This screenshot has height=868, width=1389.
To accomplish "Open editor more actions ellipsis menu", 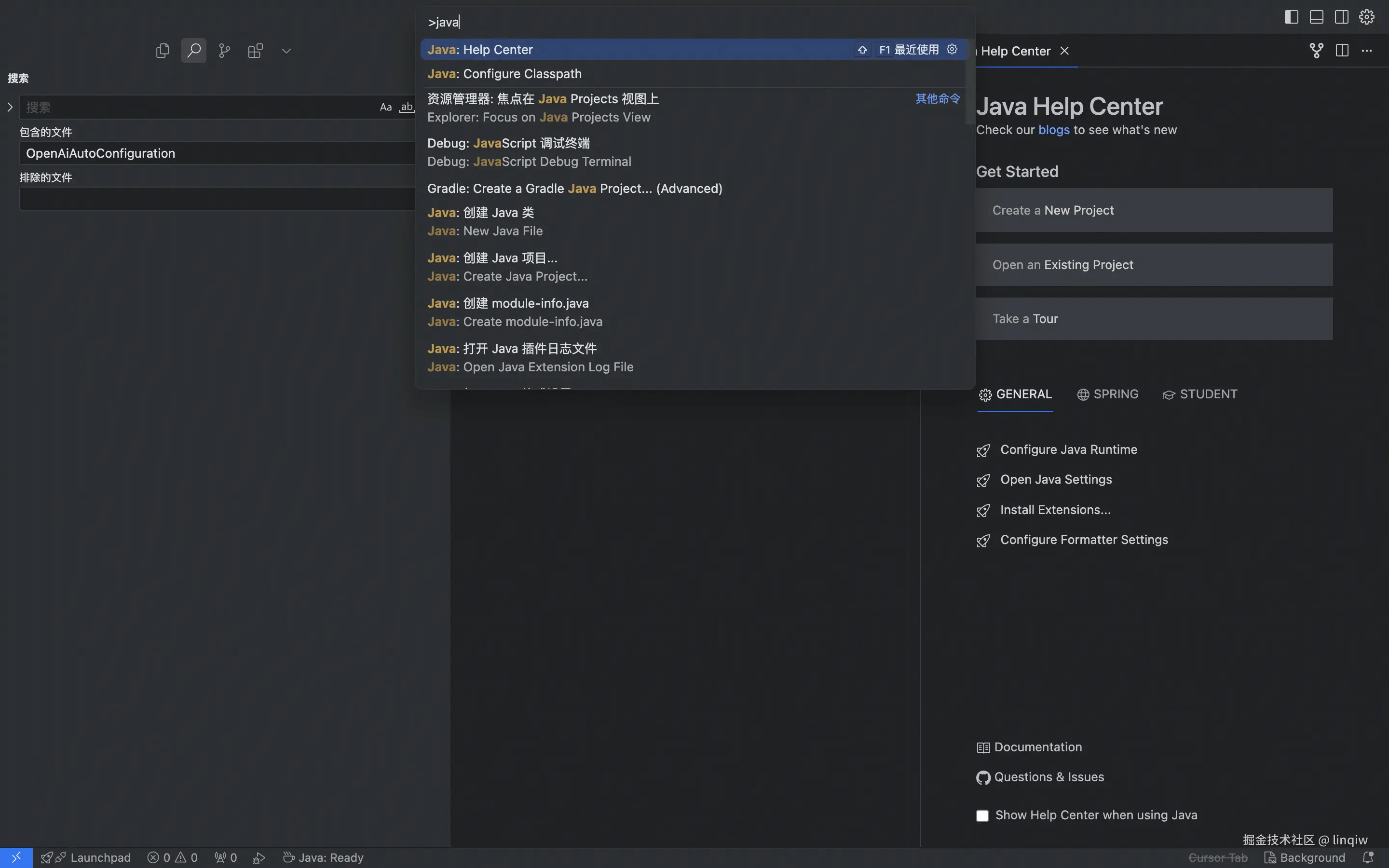I will coord(1367,51).
